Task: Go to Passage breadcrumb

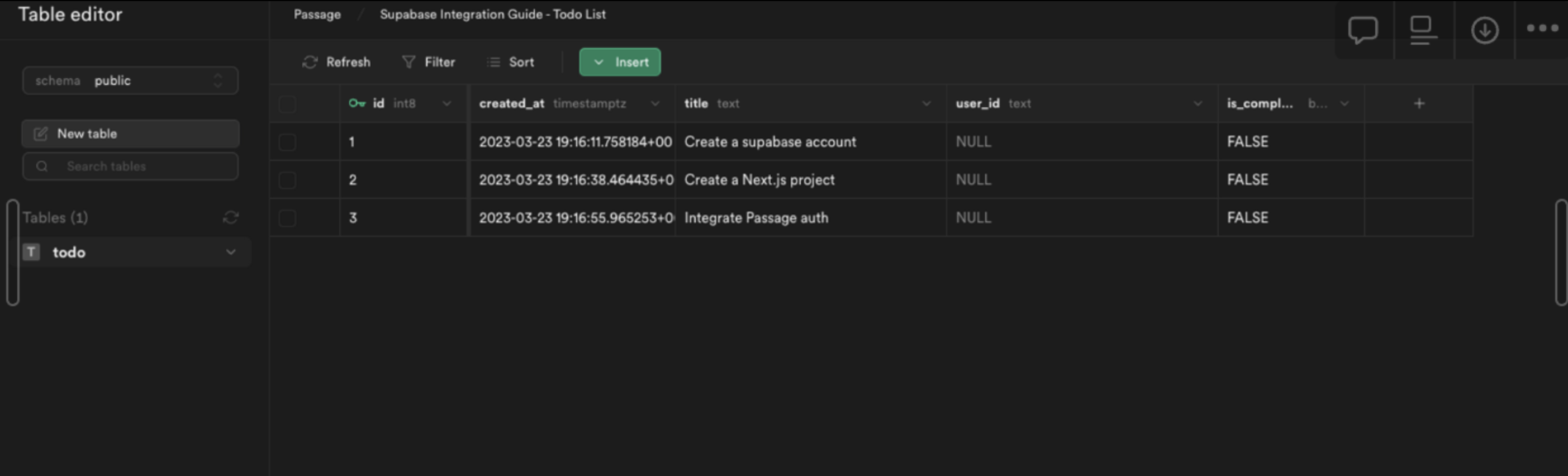Action: (317, 15)
